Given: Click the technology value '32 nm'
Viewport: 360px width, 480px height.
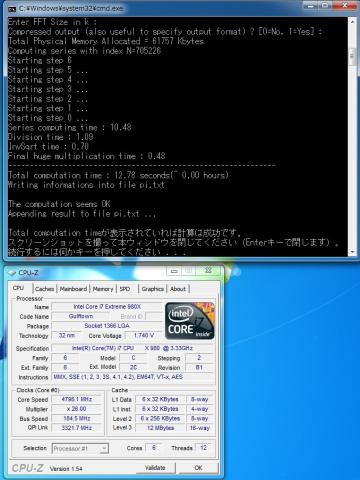Looking at the screenshot, I should (x=67, y=335).
